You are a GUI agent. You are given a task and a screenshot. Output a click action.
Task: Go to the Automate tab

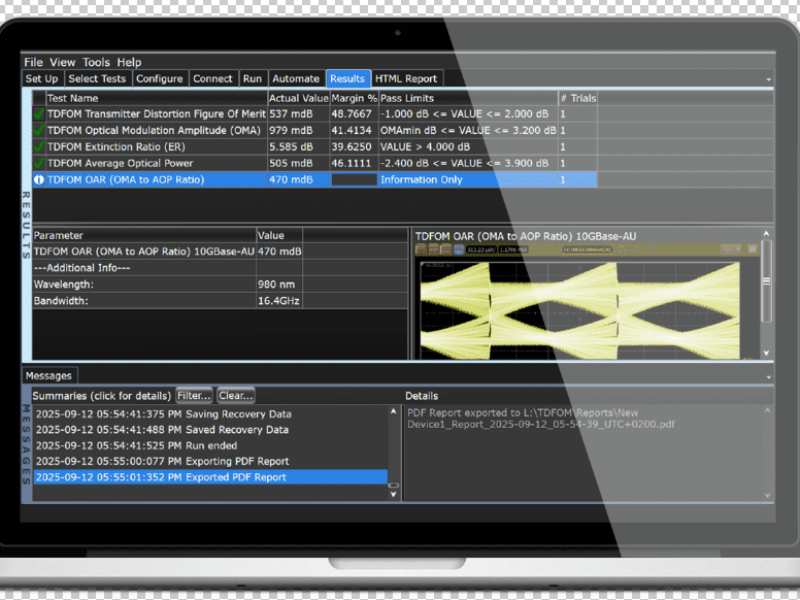click(295, 79)
